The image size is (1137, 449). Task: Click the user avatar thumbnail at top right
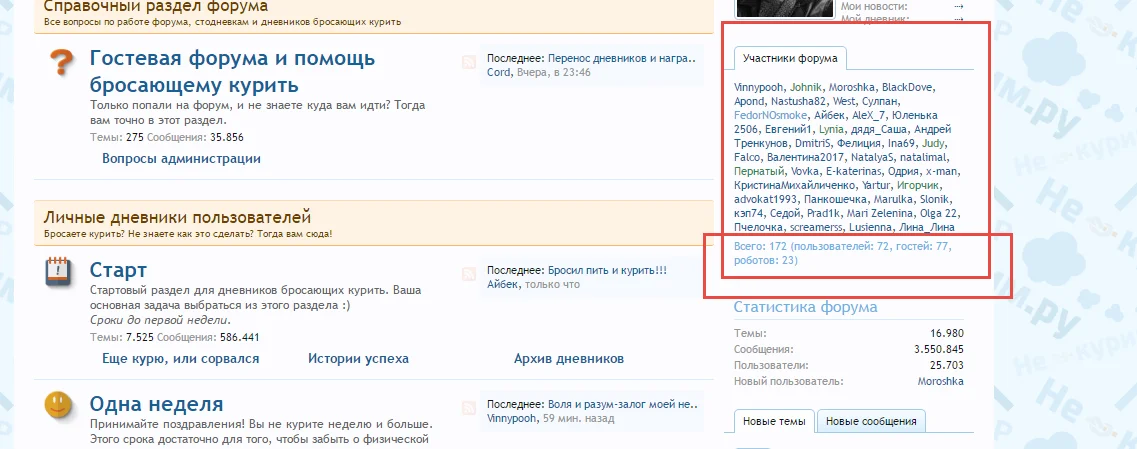[784, 9]
